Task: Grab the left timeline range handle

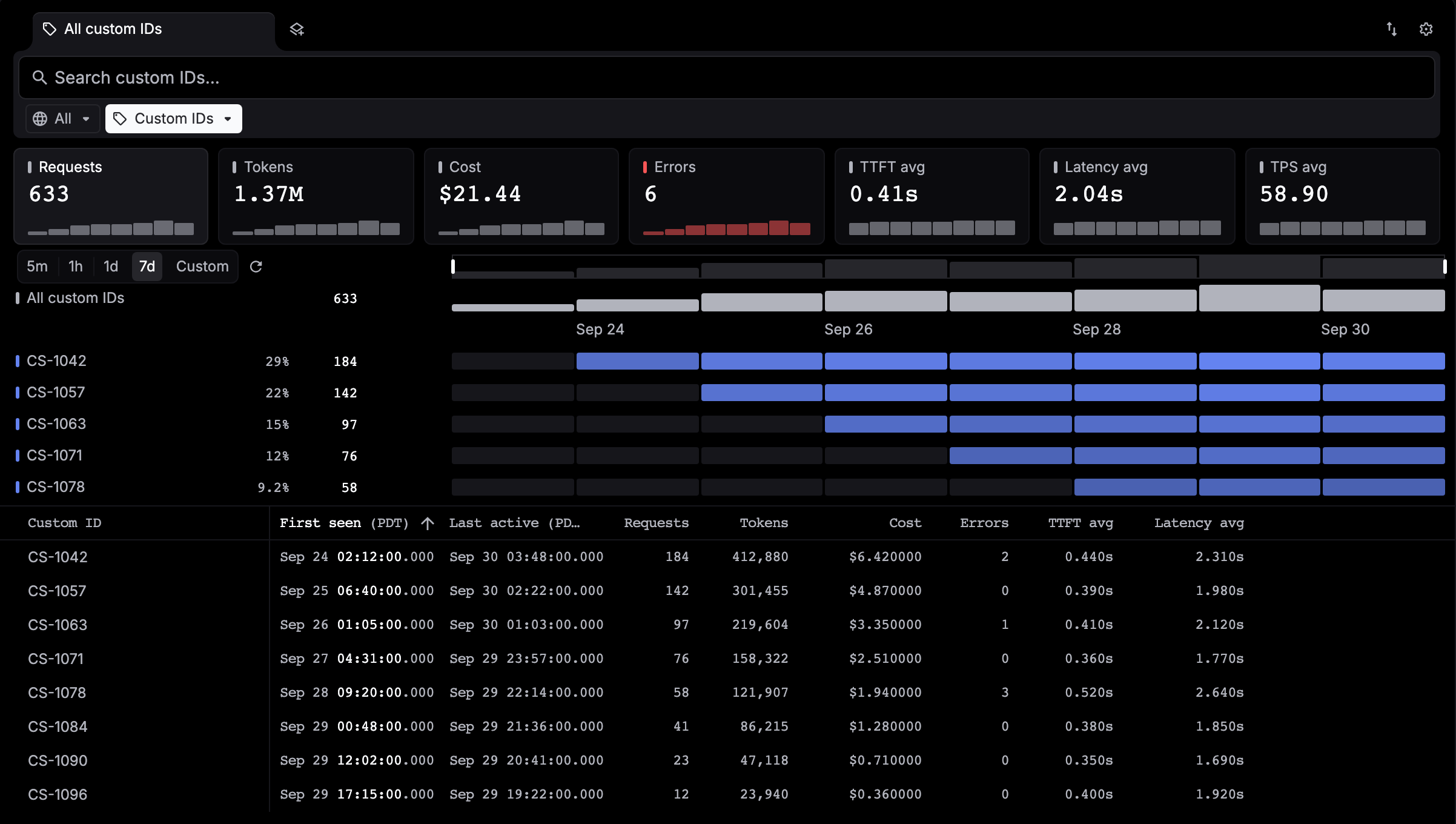Action: (x=453, y=266)
